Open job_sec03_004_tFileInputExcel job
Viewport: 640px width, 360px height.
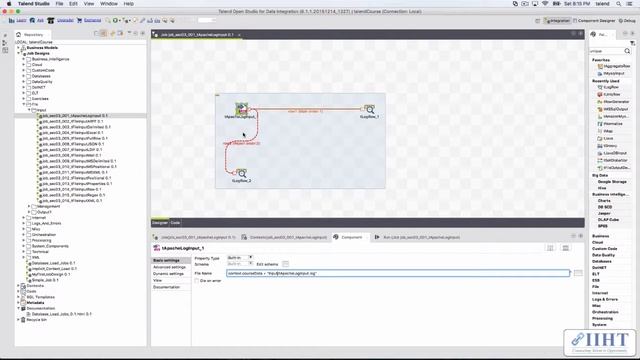pos(71,133)
